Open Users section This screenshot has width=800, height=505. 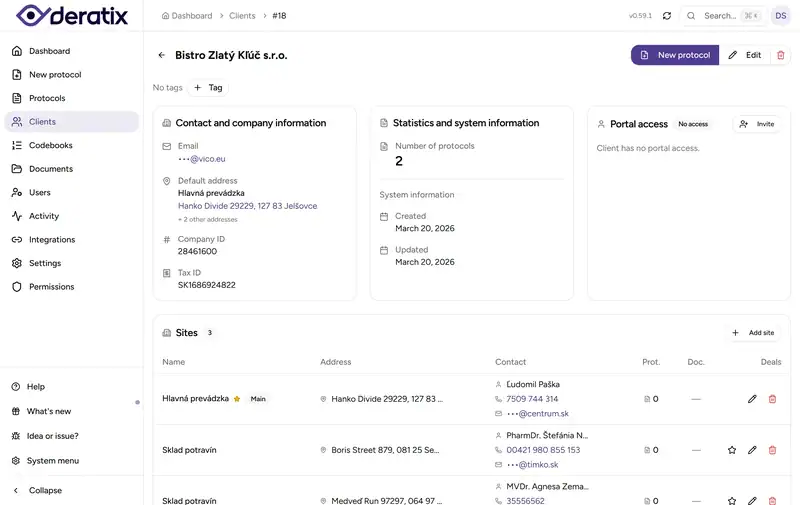coord(71,192)
